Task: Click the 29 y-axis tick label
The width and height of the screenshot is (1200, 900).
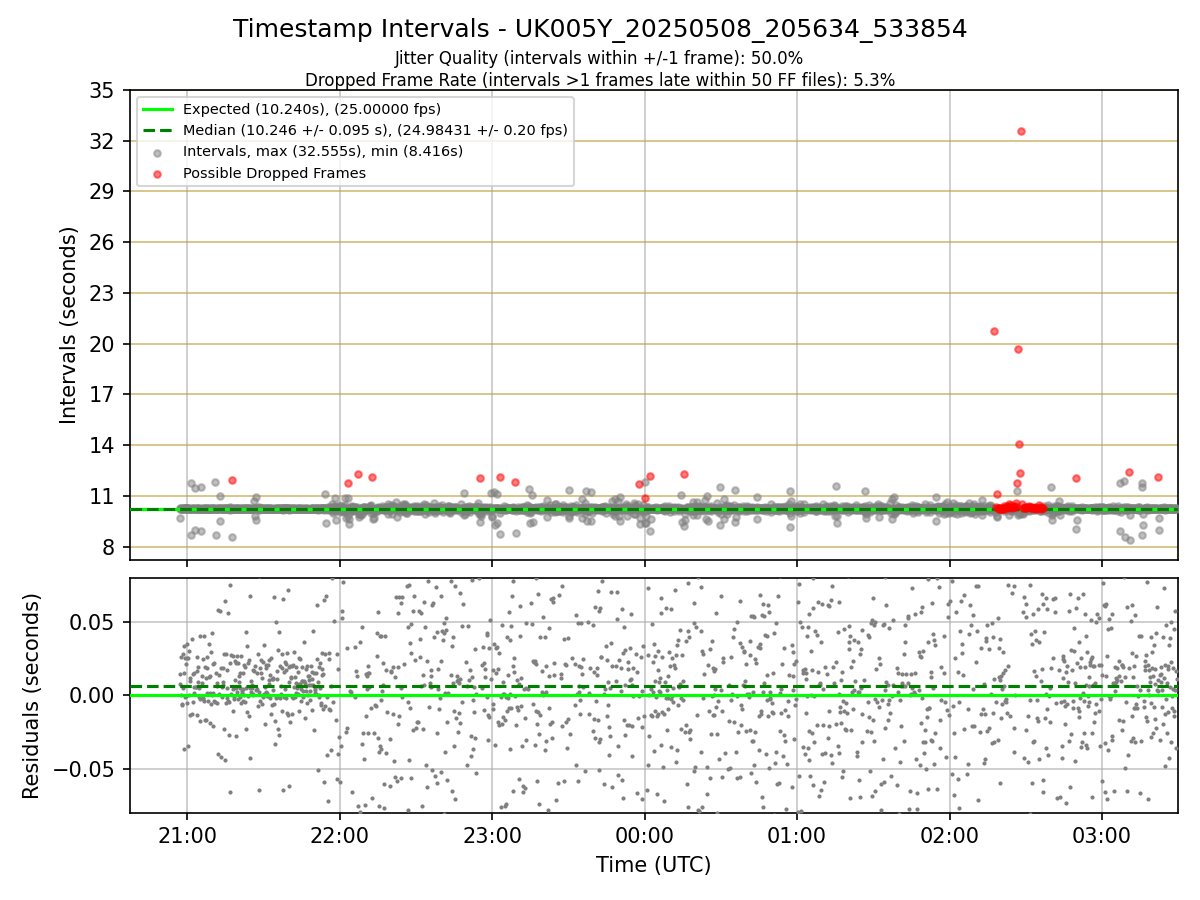Action: (103, 191)
